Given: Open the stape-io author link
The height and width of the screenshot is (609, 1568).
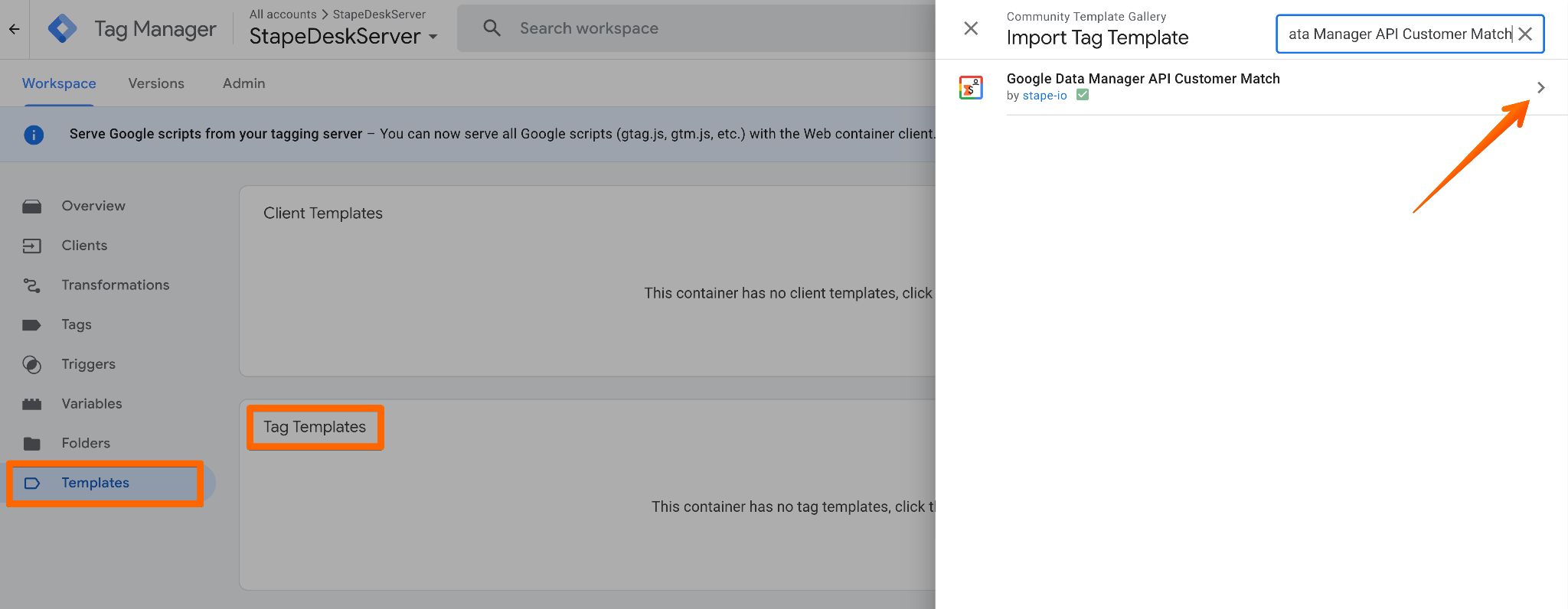Looking at the screenshot, I should [1044, 96].
